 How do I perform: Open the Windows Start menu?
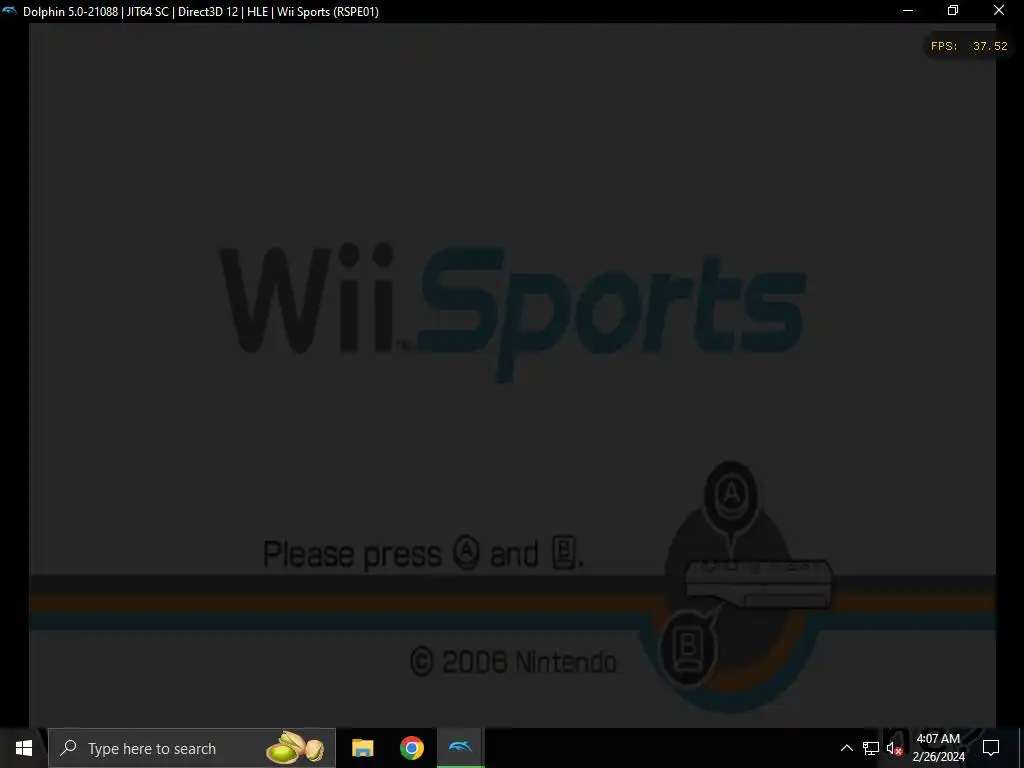pos(24,748)
